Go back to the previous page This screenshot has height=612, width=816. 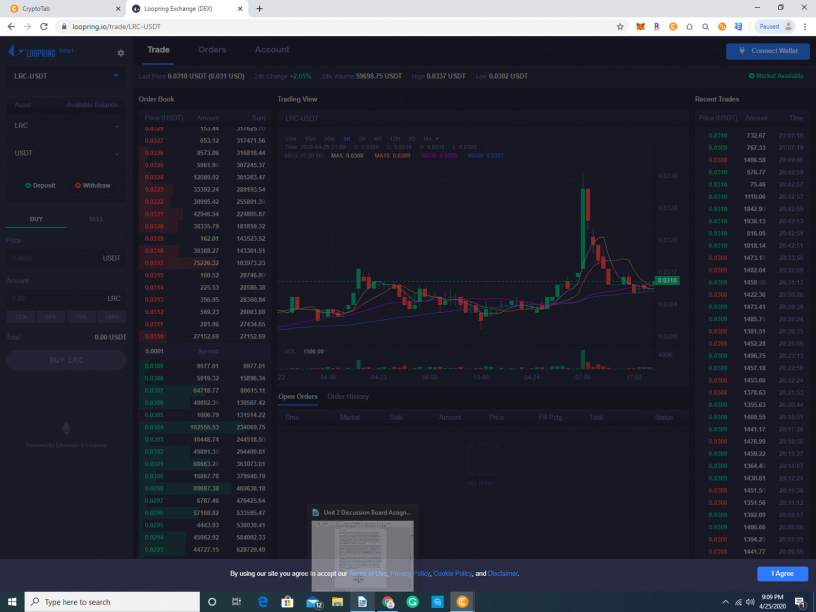(11, 27)
